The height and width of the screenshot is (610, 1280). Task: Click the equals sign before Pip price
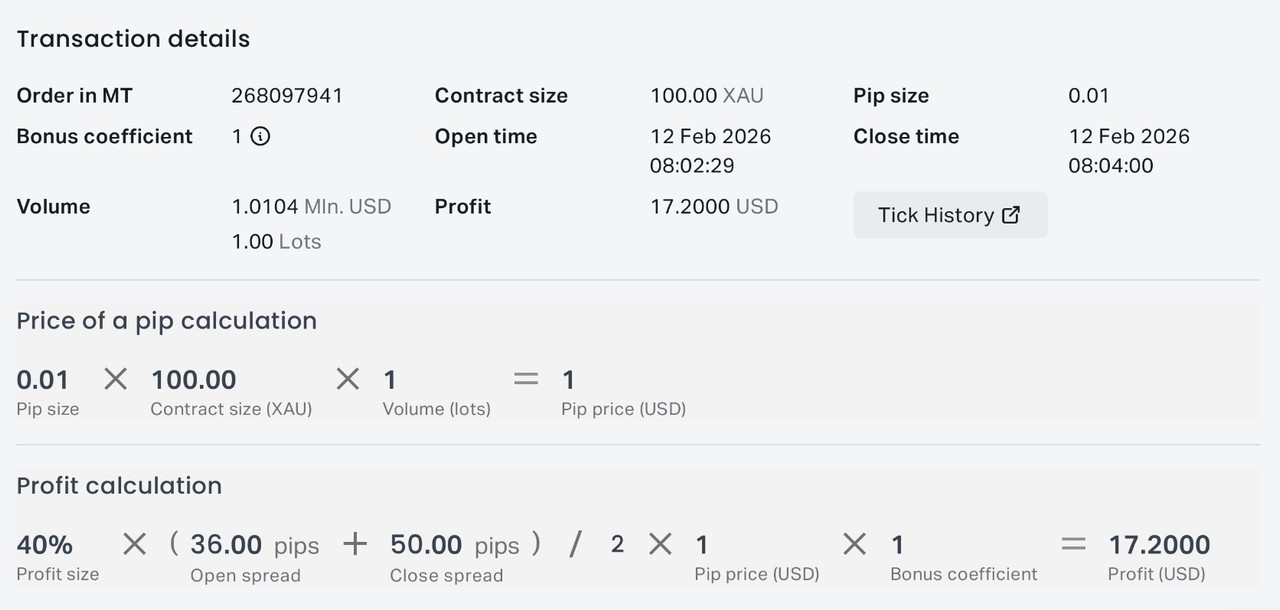tap(526, 379)
